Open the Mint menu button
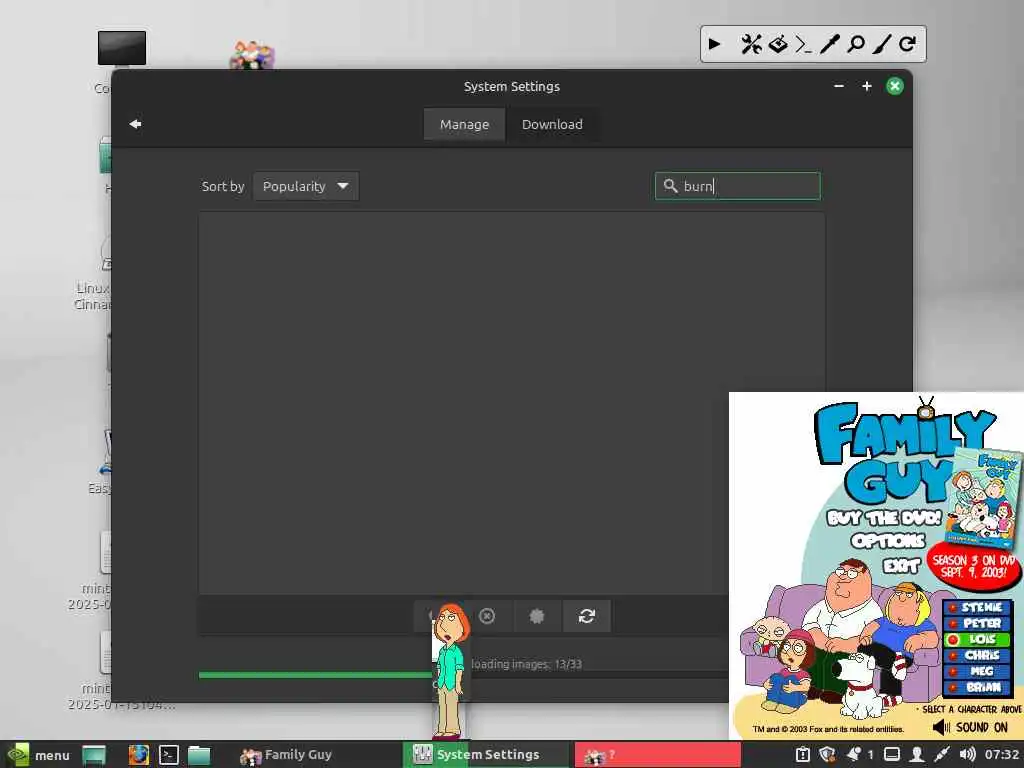 click(x=37, y=755)
